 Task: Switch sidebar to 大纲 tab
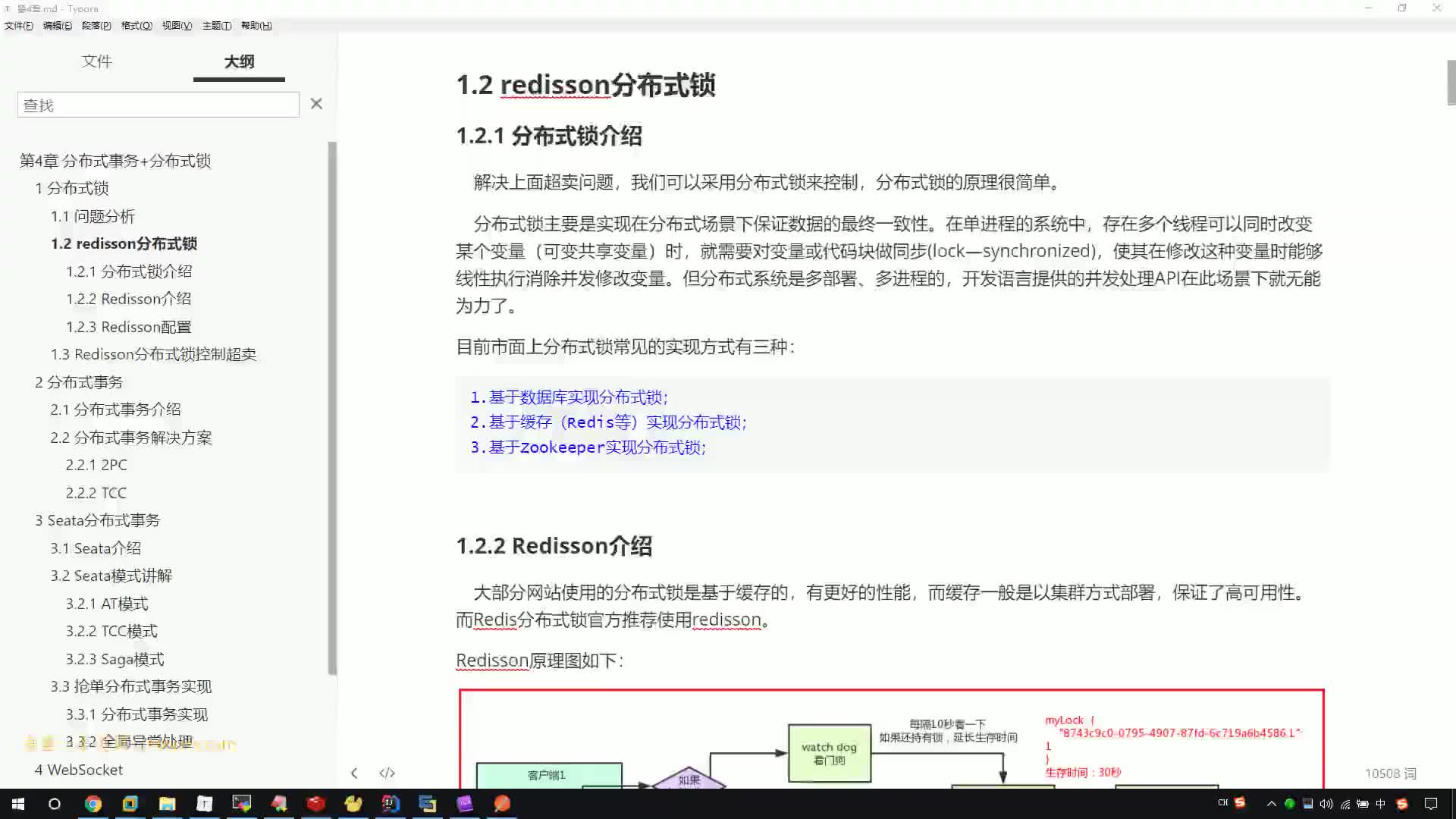pyautogui.click(x=239, y=61)
